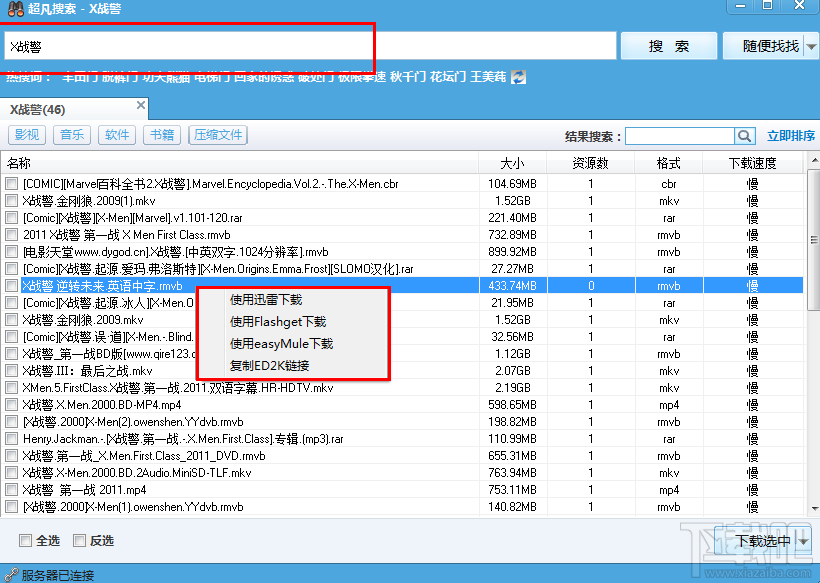The width and height of the screenshot is (820, 583).
Task: Filter results by 音乐
Action: pyautogui.click(x=72, y=135)
